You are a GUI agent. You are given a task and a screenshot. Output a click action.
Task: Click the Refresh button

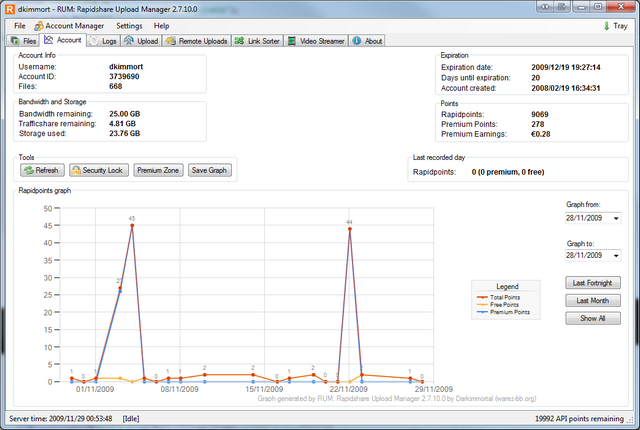coord(42,170)
